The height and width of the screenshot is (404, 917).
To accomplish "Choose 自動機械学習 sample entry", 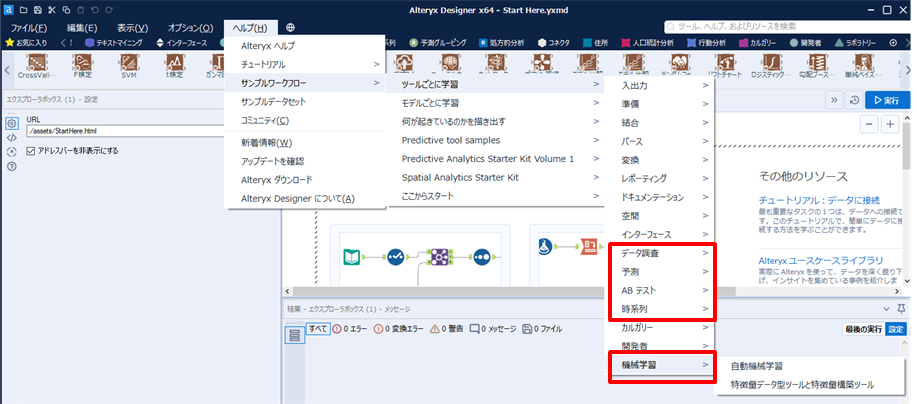I will tap(812, 366).
